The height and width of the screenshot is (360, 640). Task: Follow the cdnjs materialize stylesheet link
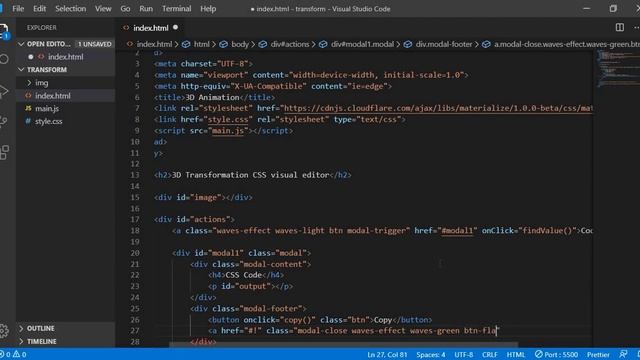(x=438, y=108)
